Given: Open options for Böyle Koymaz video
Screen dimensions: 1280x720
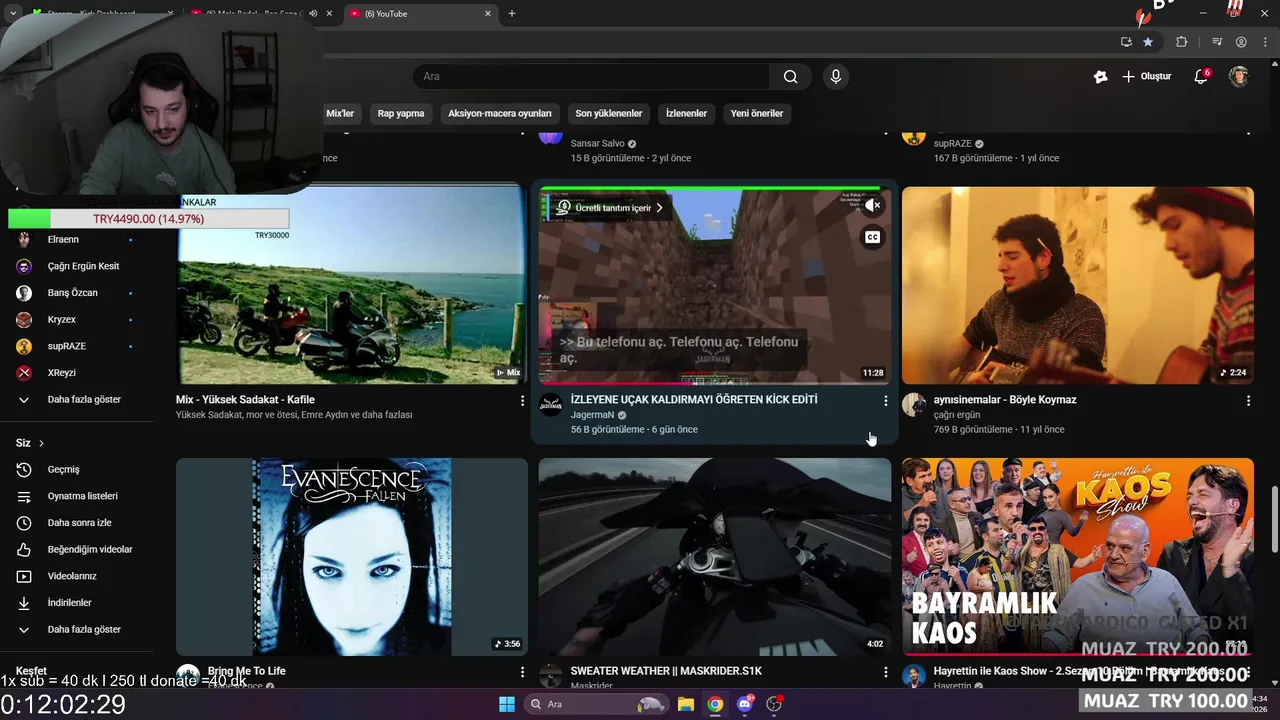Looking at the screenshot, I should (x=1248, y=401).
